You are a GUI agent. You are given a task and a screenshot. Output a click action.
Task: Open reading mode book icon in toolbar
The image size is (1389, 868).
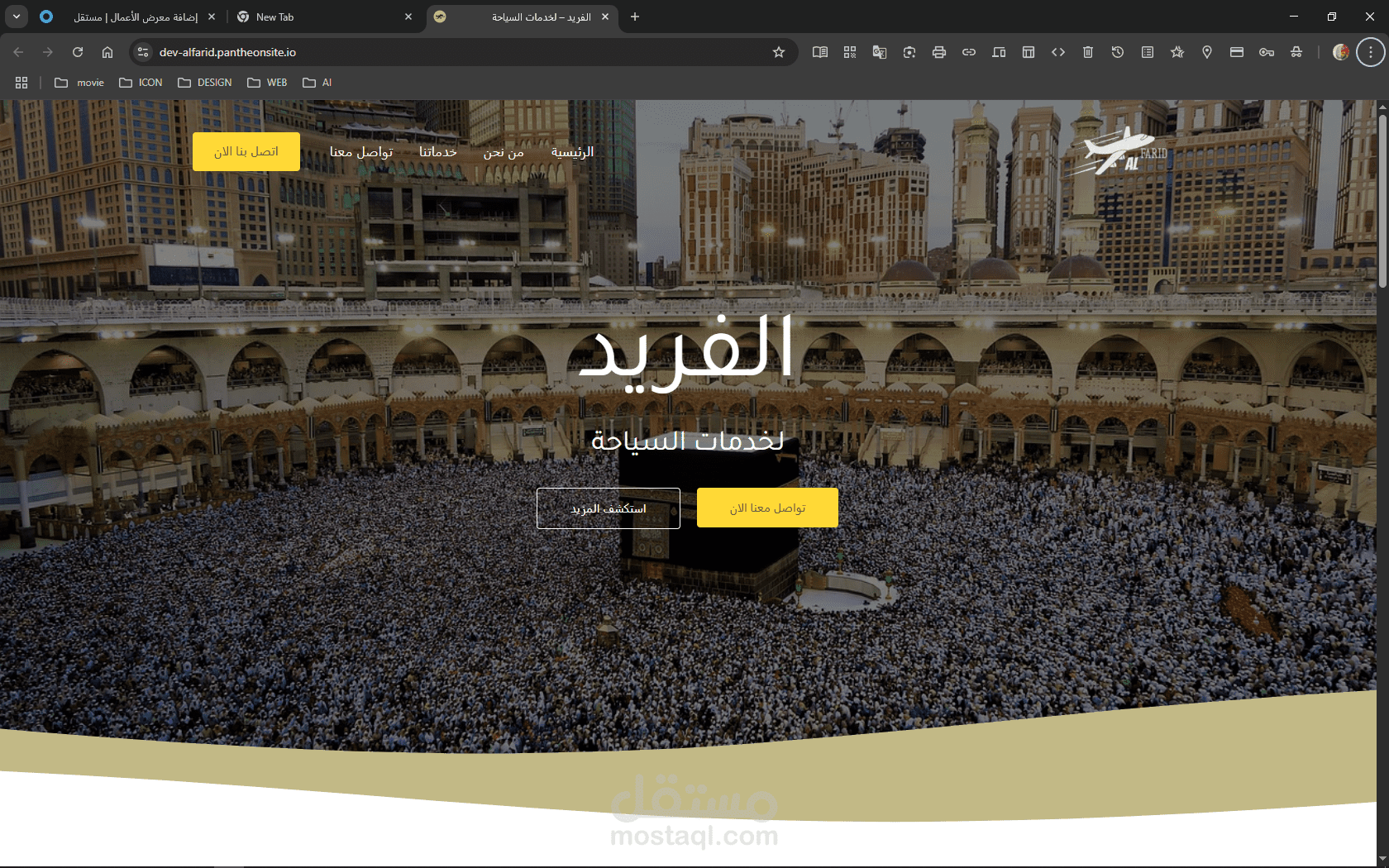point(819,52)
